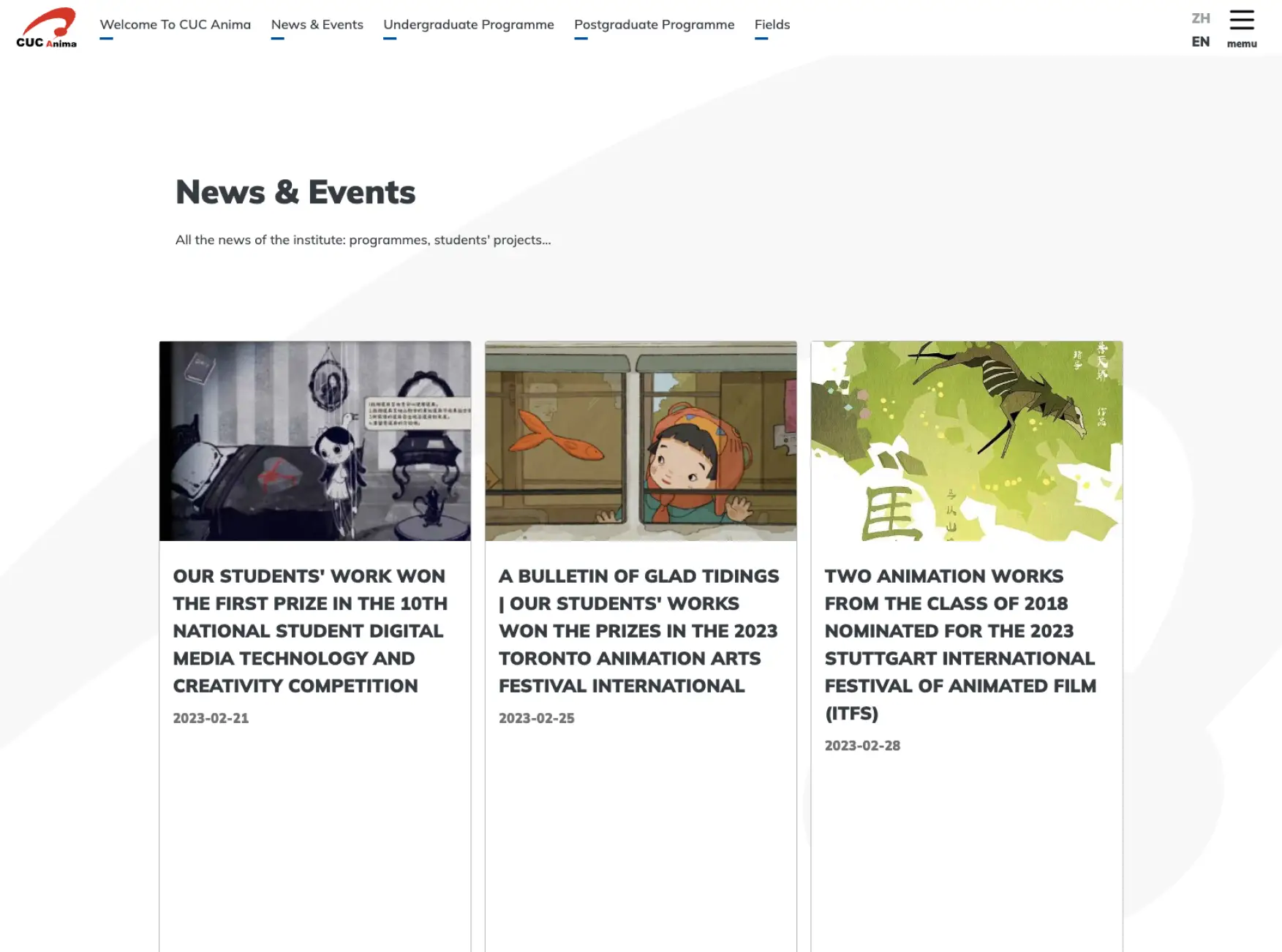Select the Welcome To CUC Anima menu item
This screenshot has height=952, width=1282.
click(176, 24)
